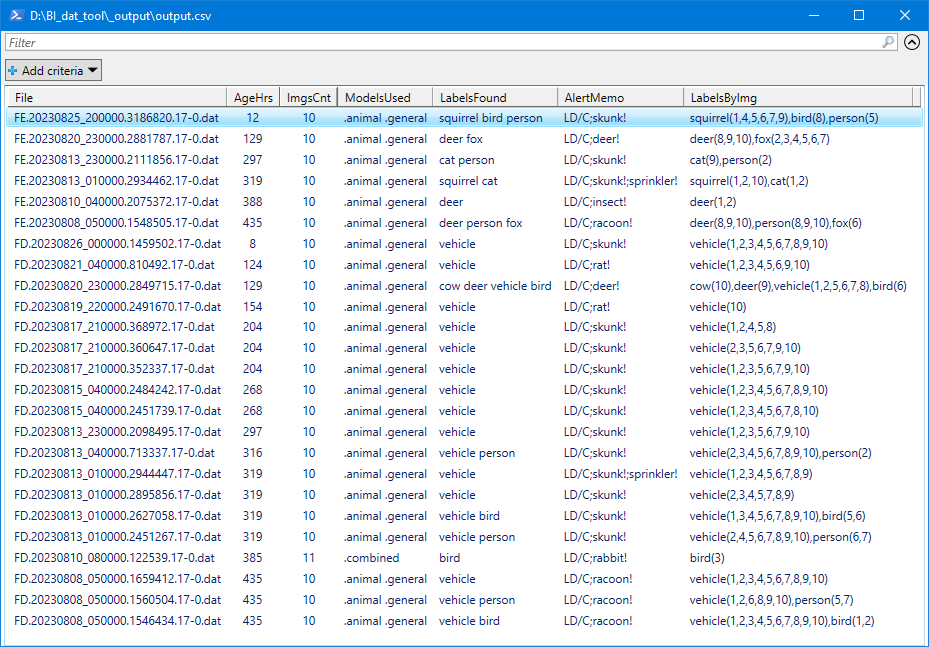Viewport: 929px width, 647px height.
Task: Select row FE.20230820_230000.2881787.17-0.dat
Action: pyautogui.click(x=464, y=139)
